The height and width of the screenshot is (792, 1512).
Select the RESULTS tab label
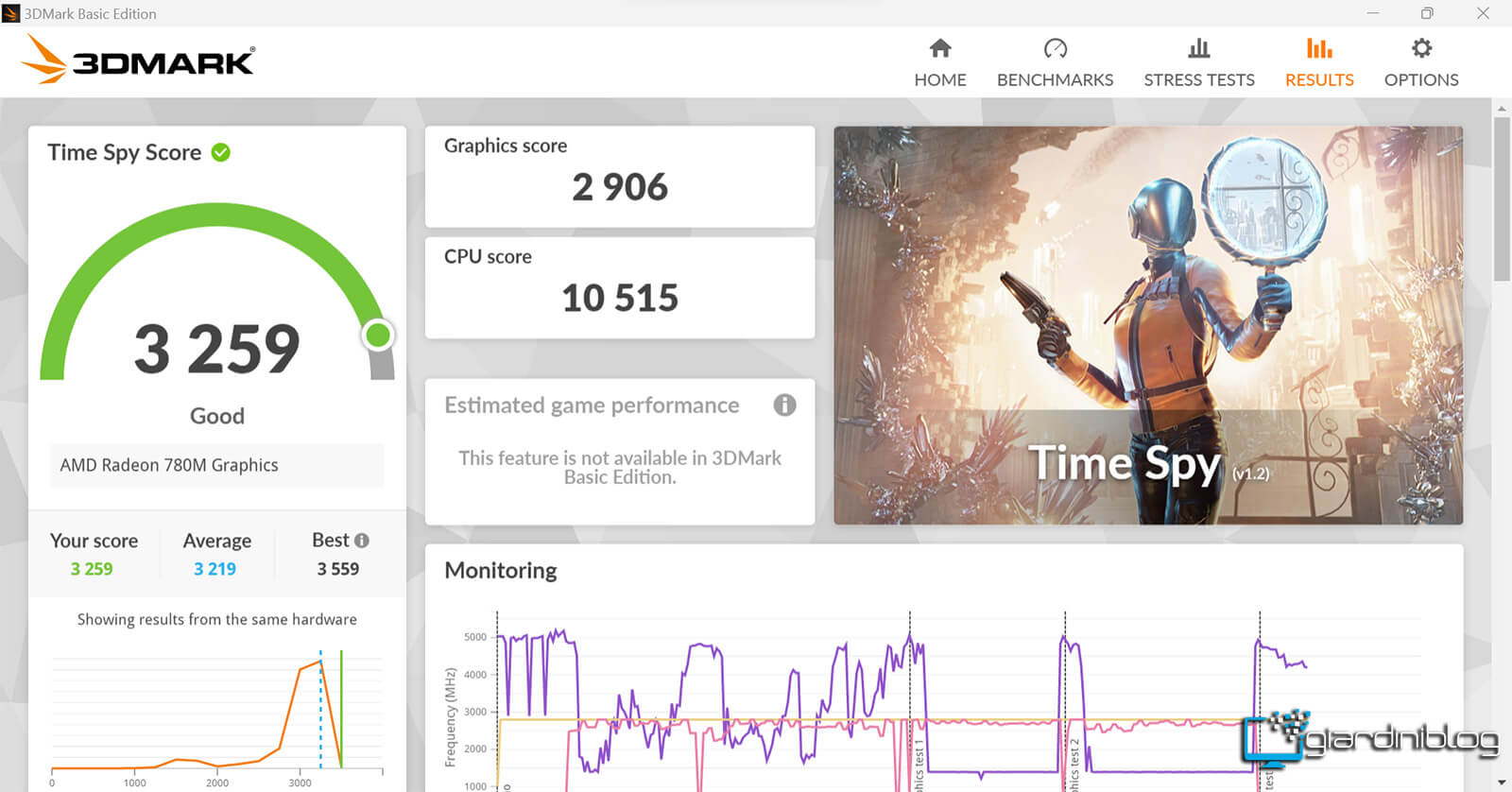coord(1319,80)
